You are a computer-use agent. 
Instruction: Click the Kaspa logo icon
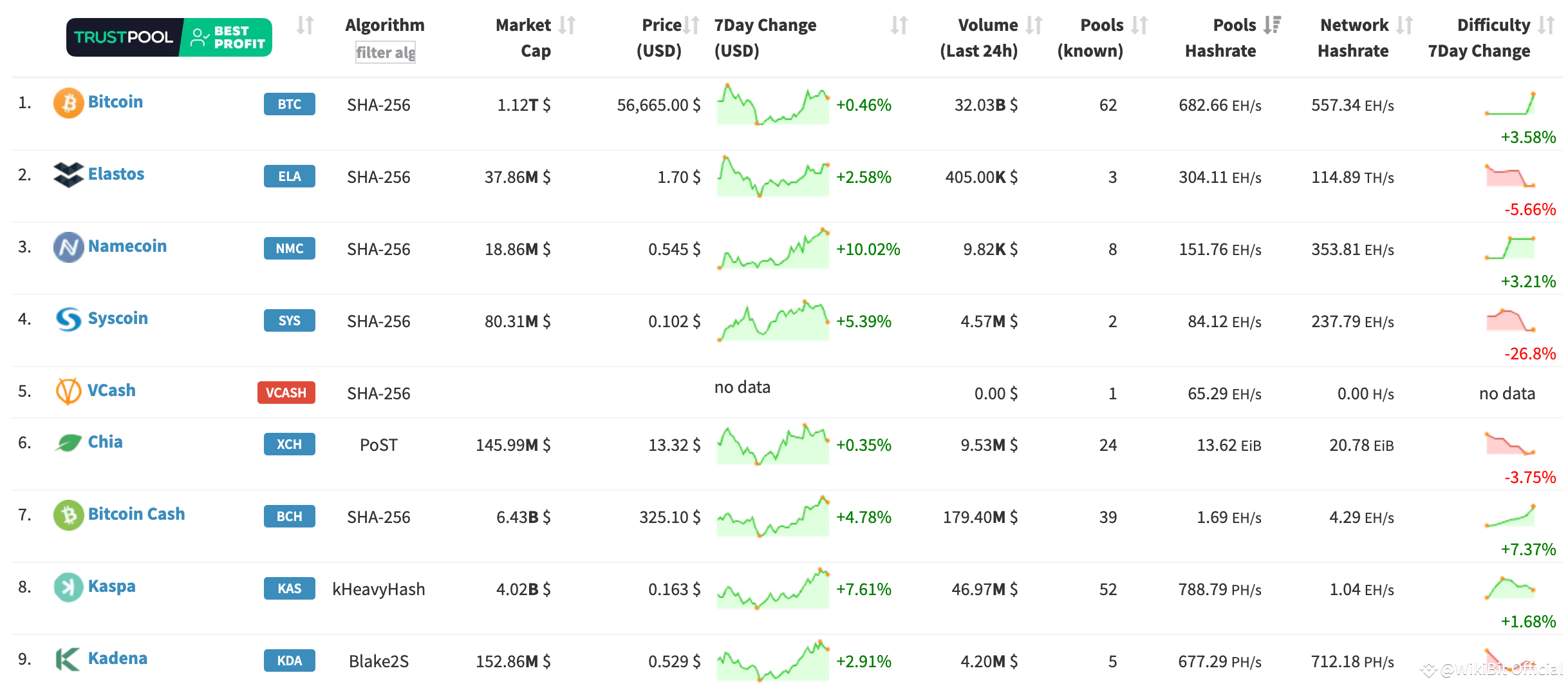(x=68, y=587)
